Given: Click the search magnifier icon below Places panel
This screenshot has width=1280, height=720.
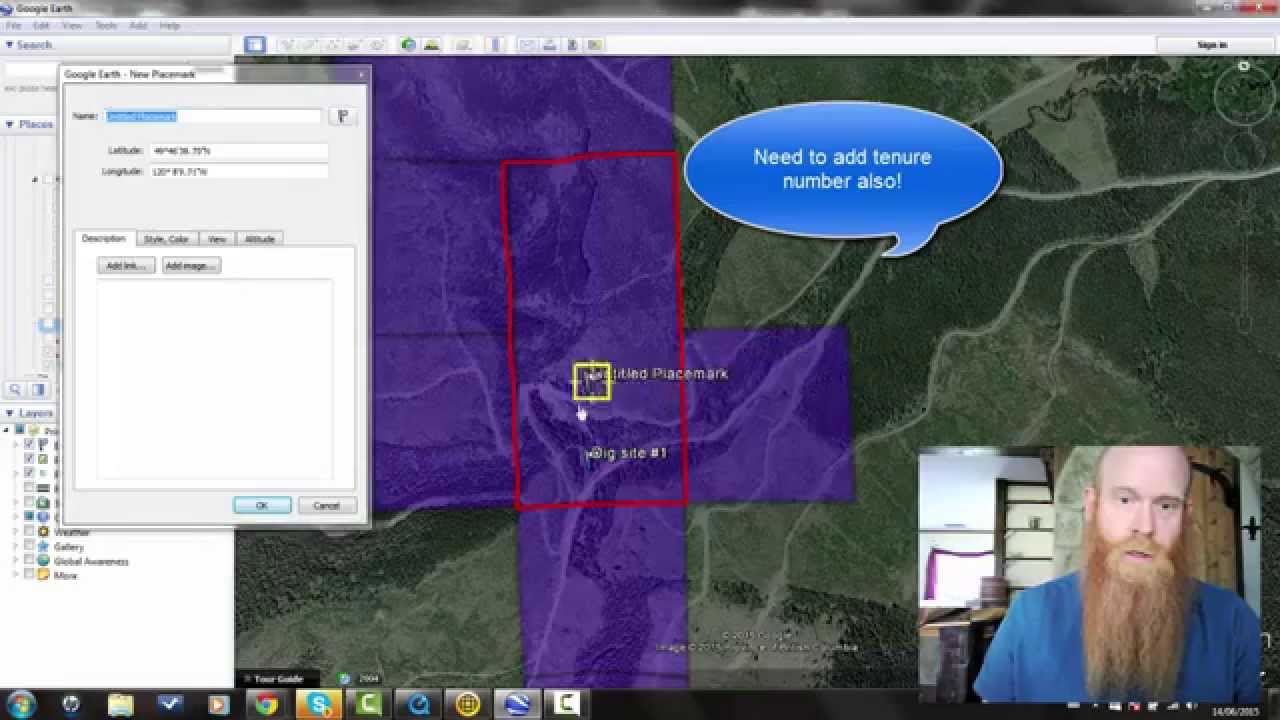Looking at the screenshot, I should tap(15, 389).
